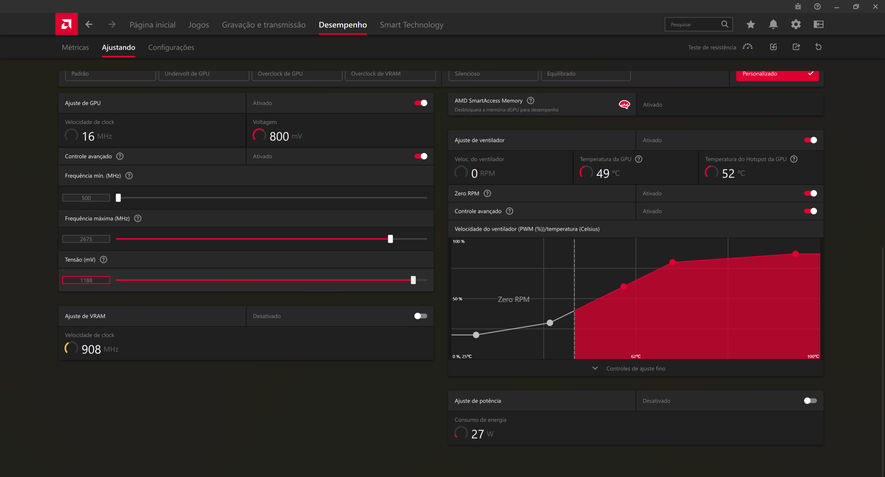Show help for Temperatura da GPU

pyautogui.click(x=639, y=159)
